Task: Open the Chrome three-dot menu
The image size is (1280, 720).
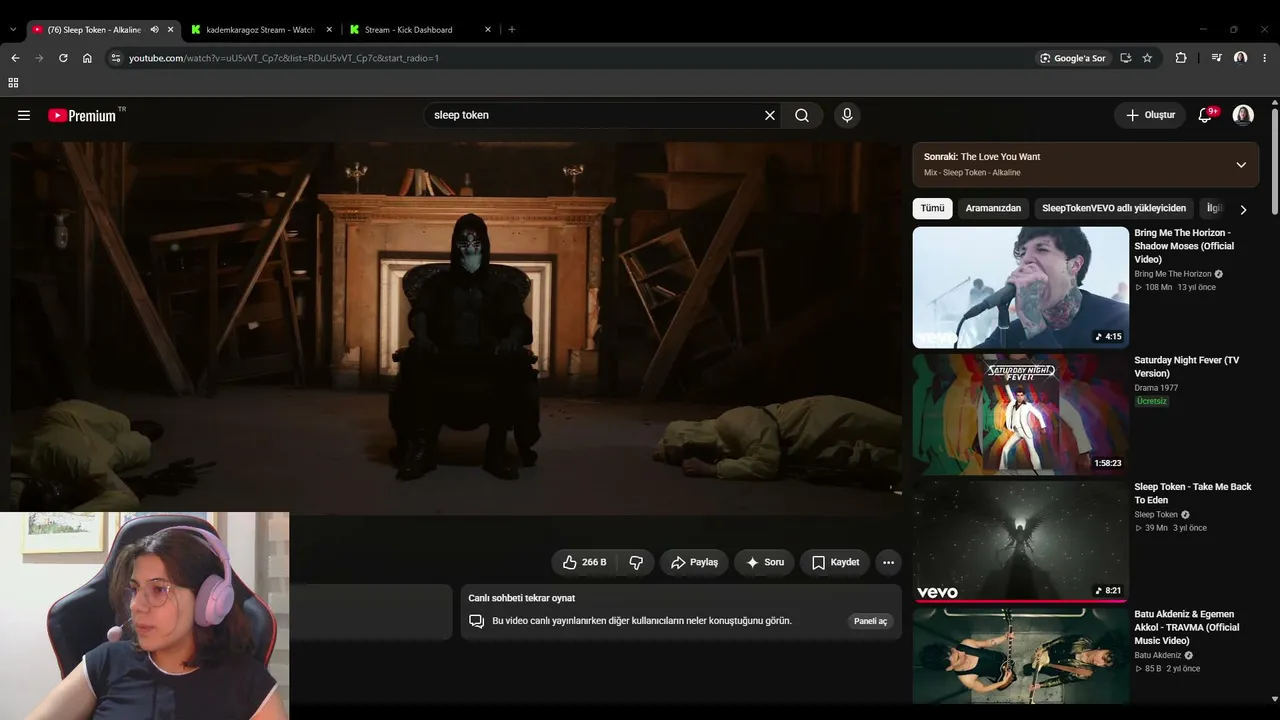Action: [x=1265, y=58]
